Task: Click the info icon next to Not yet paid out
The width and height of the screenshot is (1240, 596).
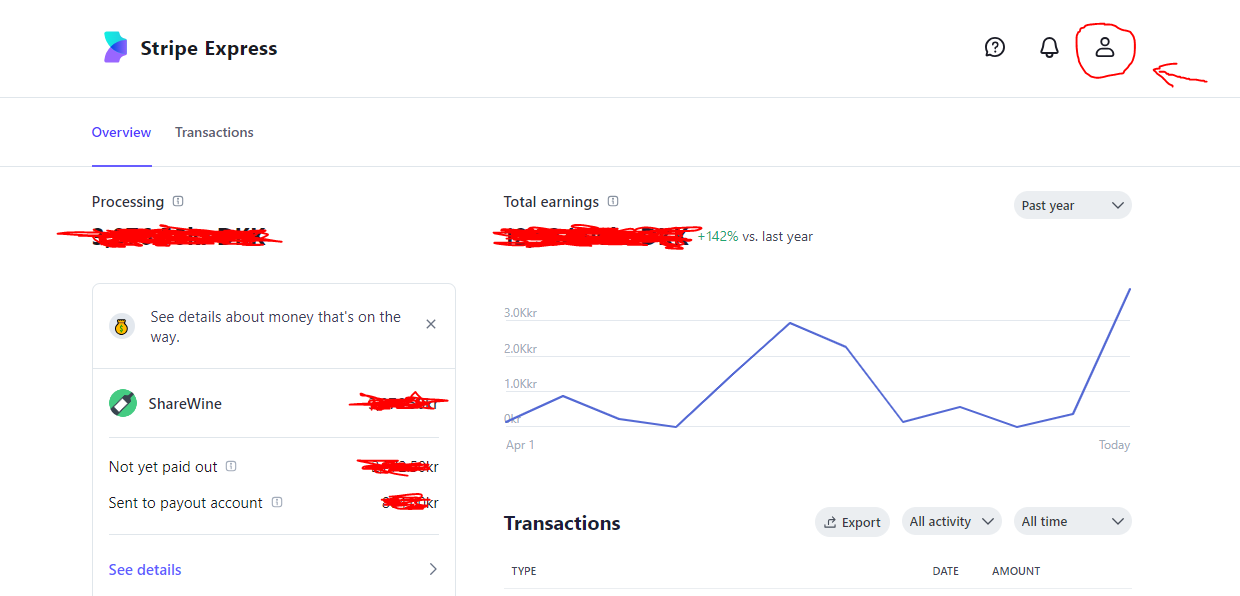Action: click(231, 466)
